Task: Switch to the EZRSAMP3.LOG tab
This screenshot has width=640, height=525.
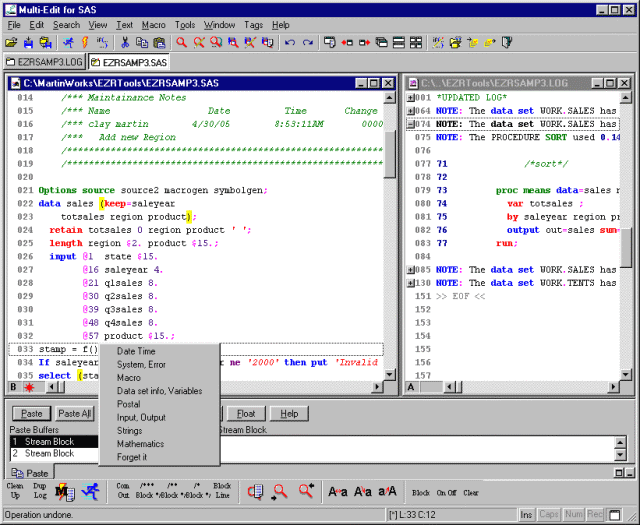Action: 42,62
